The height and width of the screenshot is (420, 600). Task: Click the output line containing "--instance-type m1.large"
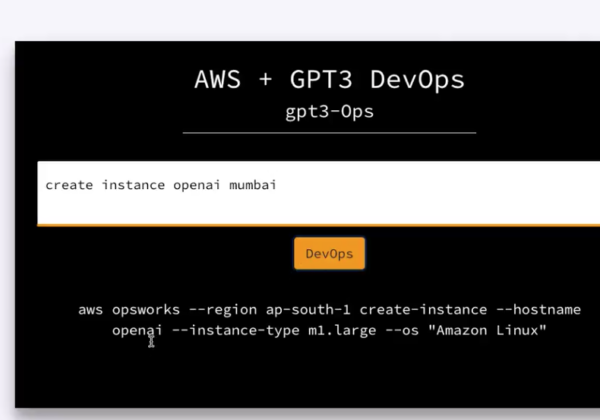329,330
